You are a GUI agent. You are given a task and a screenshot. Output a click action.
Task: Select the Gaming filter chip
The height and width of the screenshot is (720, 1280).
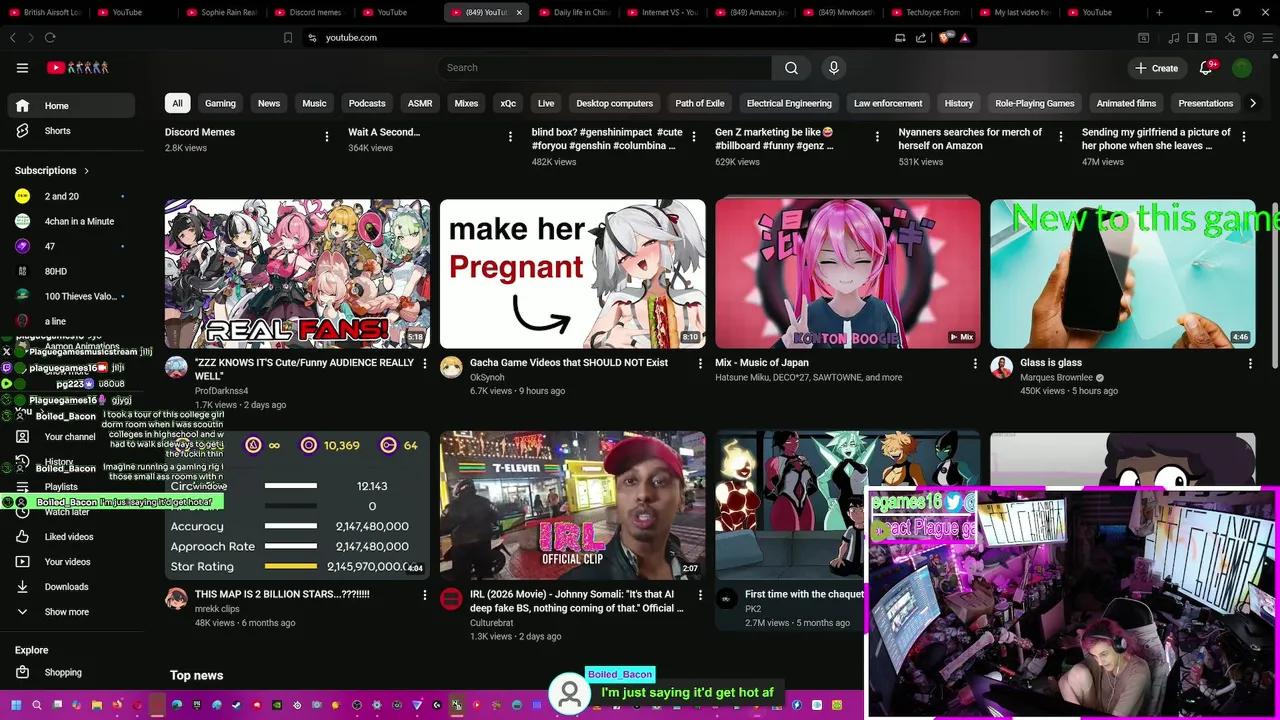click(x=220, y=103)
